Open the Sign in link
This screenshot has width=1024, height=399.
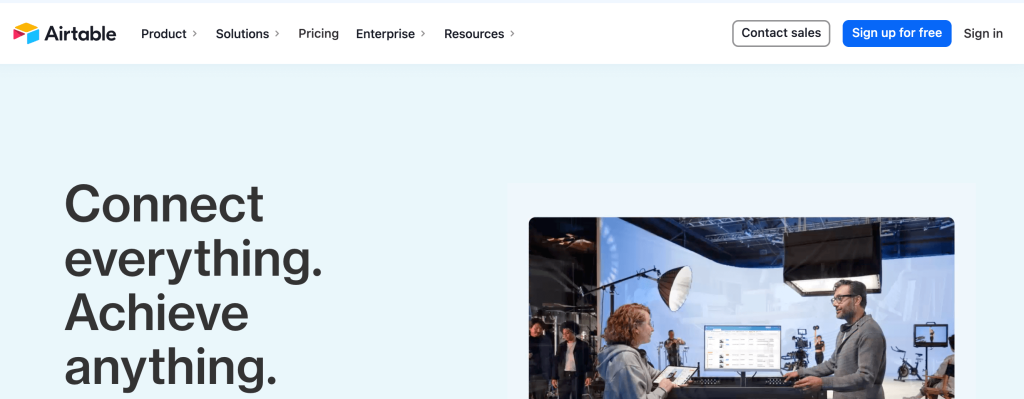click(x=983, y=34)
